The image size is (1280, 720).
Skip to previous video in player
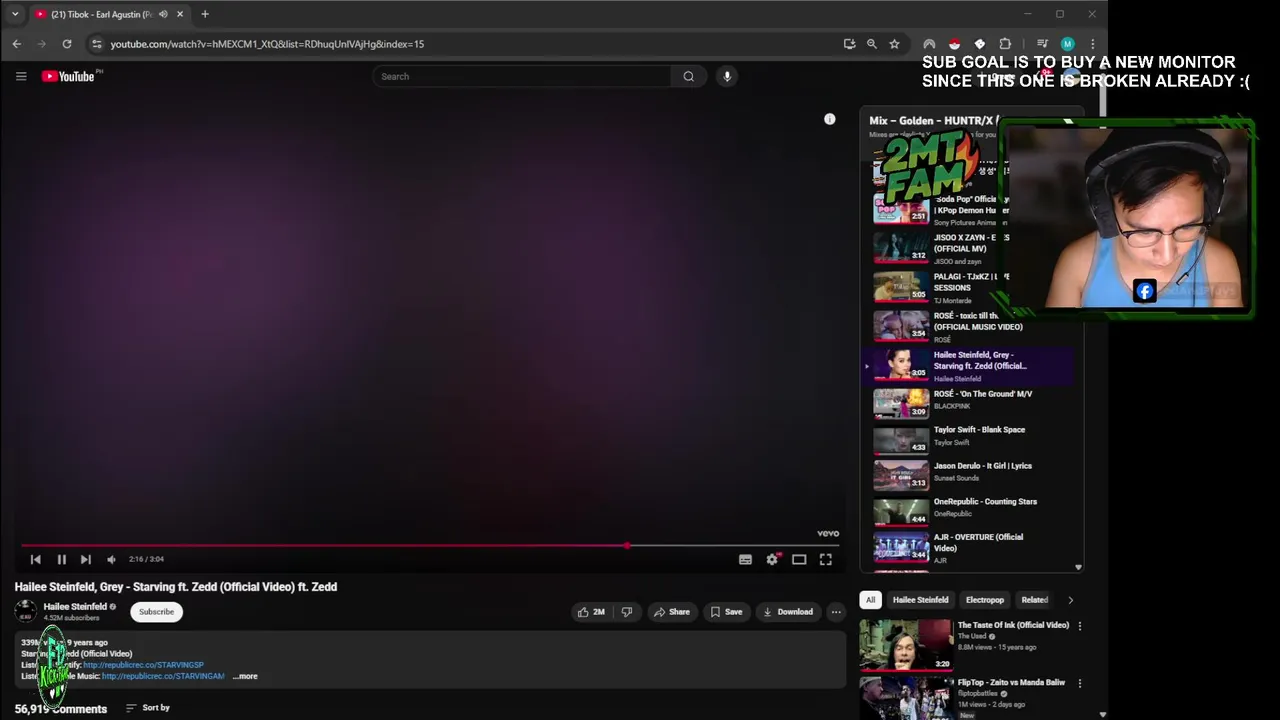pyautogui.click(x=36, y=559)
